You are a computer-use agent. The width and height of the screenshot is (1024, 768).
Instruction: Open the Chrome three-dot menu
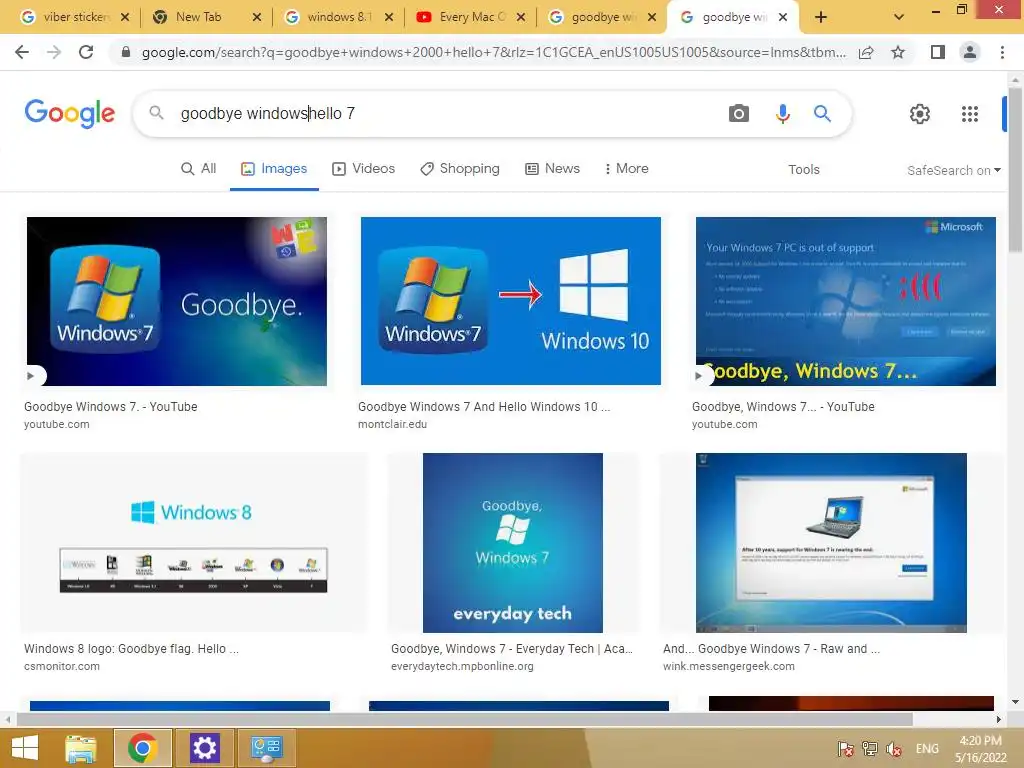[1002, 52]
